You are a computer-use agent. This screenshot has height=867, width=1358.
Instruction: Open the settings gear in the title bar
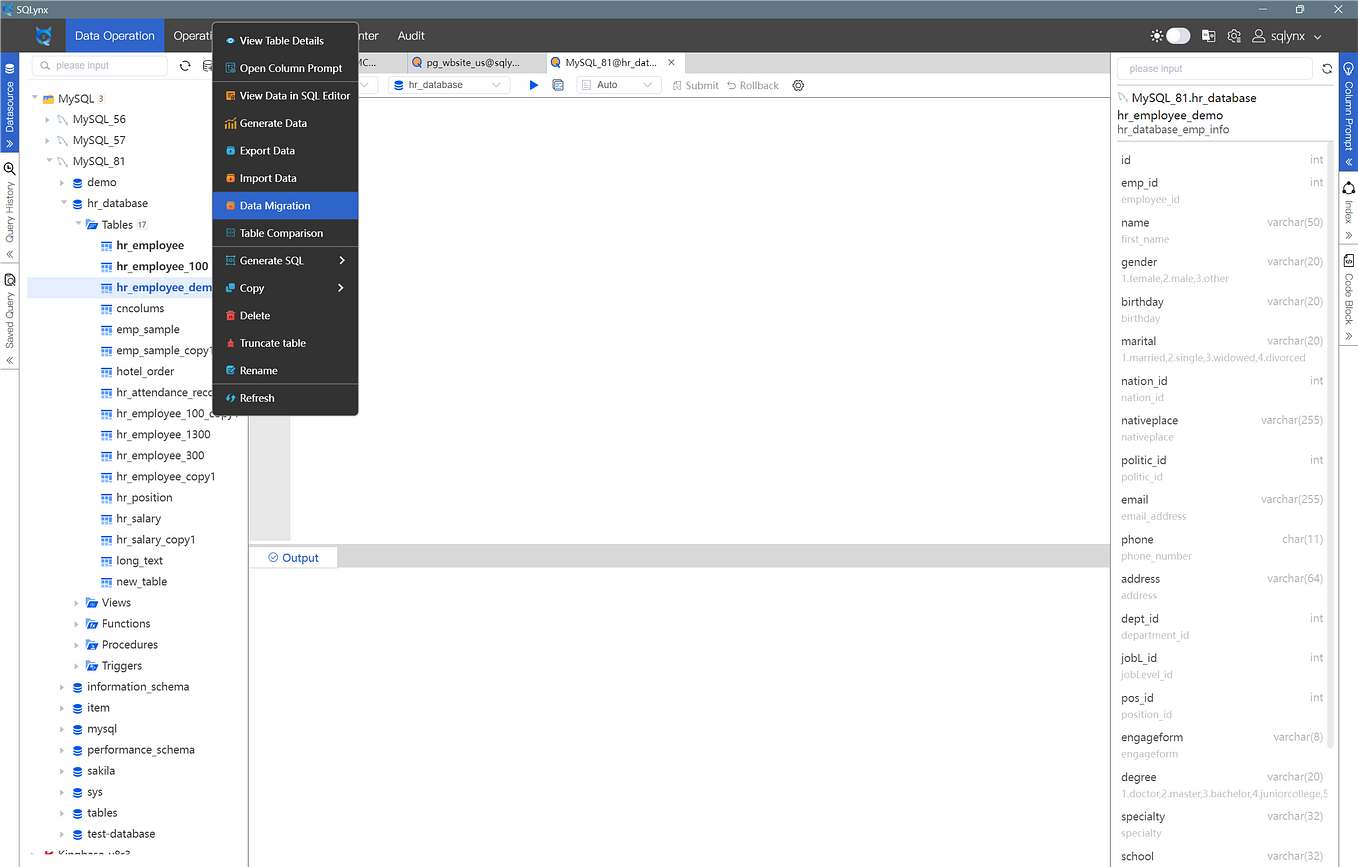pyautogui.click(x=1233, y=35)
